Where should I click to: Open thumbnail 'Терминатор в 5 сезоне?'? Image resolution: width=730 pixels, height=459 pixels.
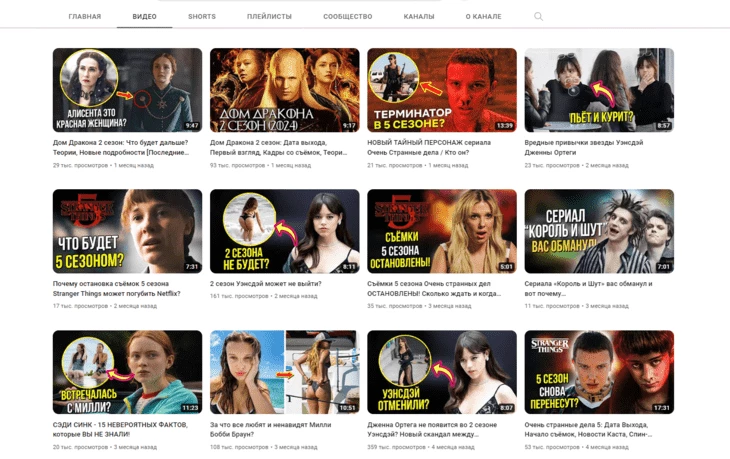click(442, 90)
